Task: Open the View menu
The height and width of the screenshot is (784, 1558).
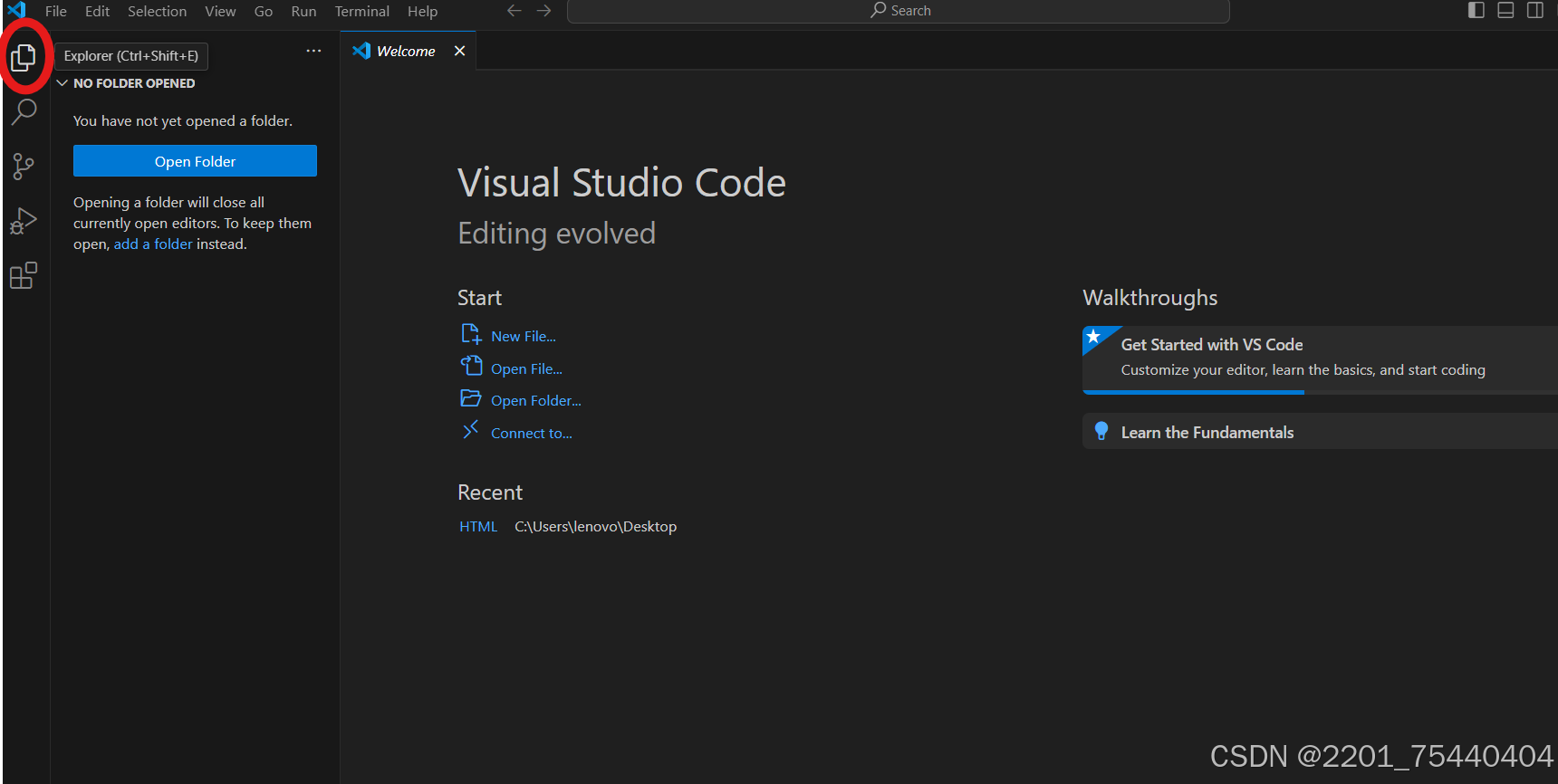Action: (220, 11)
